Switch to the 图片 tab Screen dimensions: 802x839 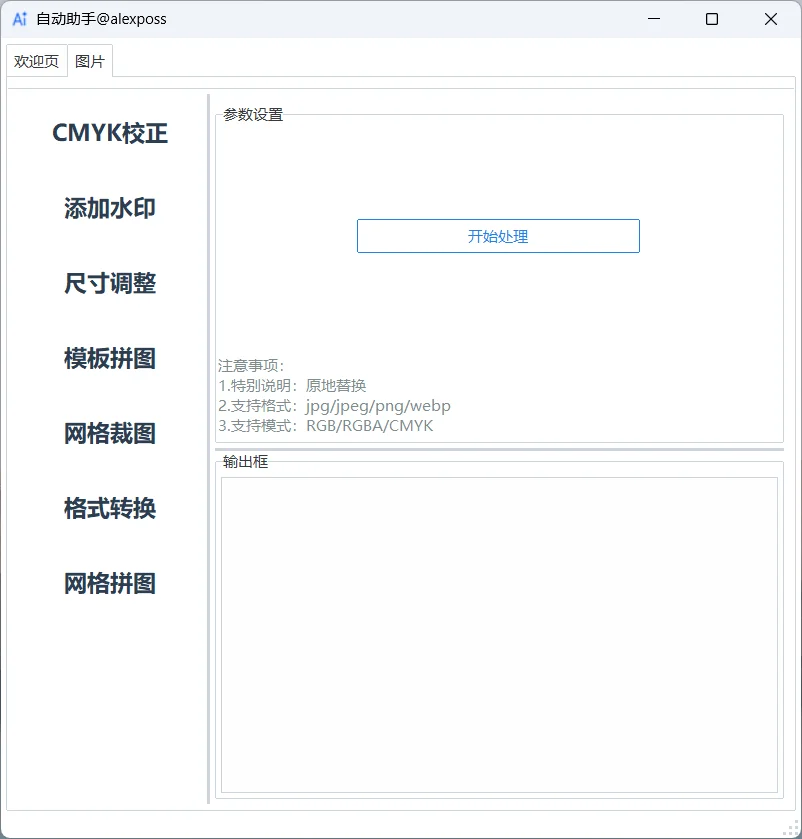[x=90, y=60]
